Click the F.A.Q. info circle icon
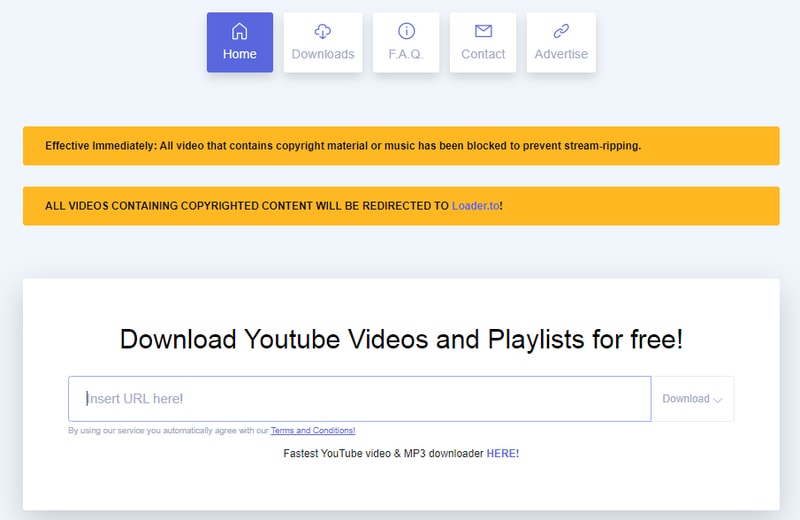The image size is (800, 520). (406, 31)
